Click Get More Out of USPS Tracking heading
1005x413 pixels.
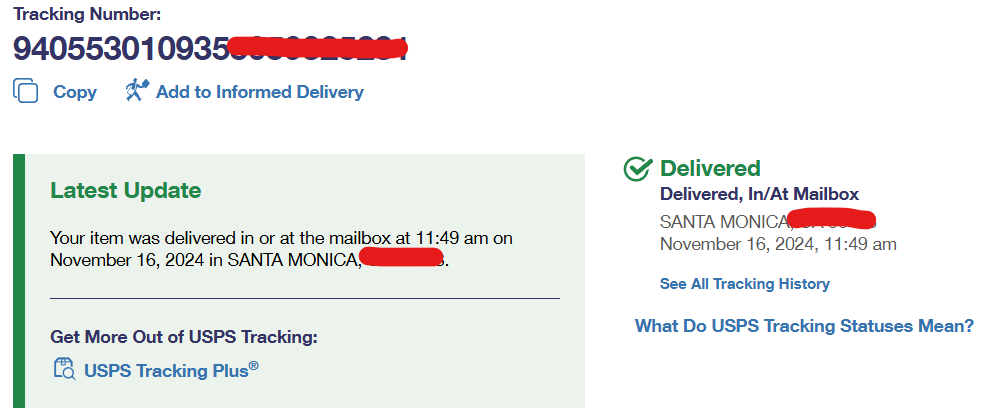(183, 337)
